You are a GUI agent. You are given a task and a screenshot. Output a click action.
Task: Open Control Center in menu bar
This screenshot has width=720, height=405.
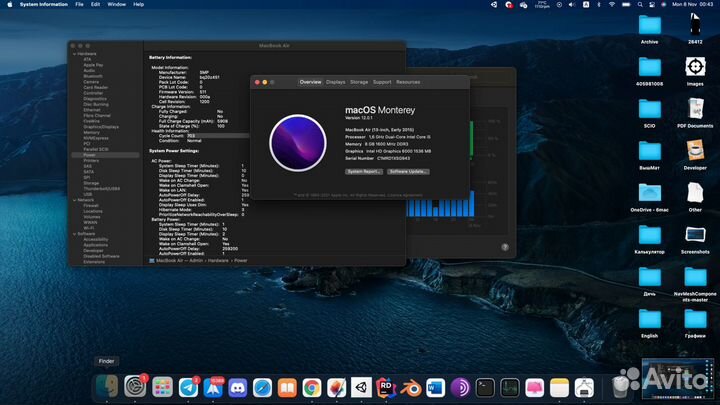tap(652, 5)
